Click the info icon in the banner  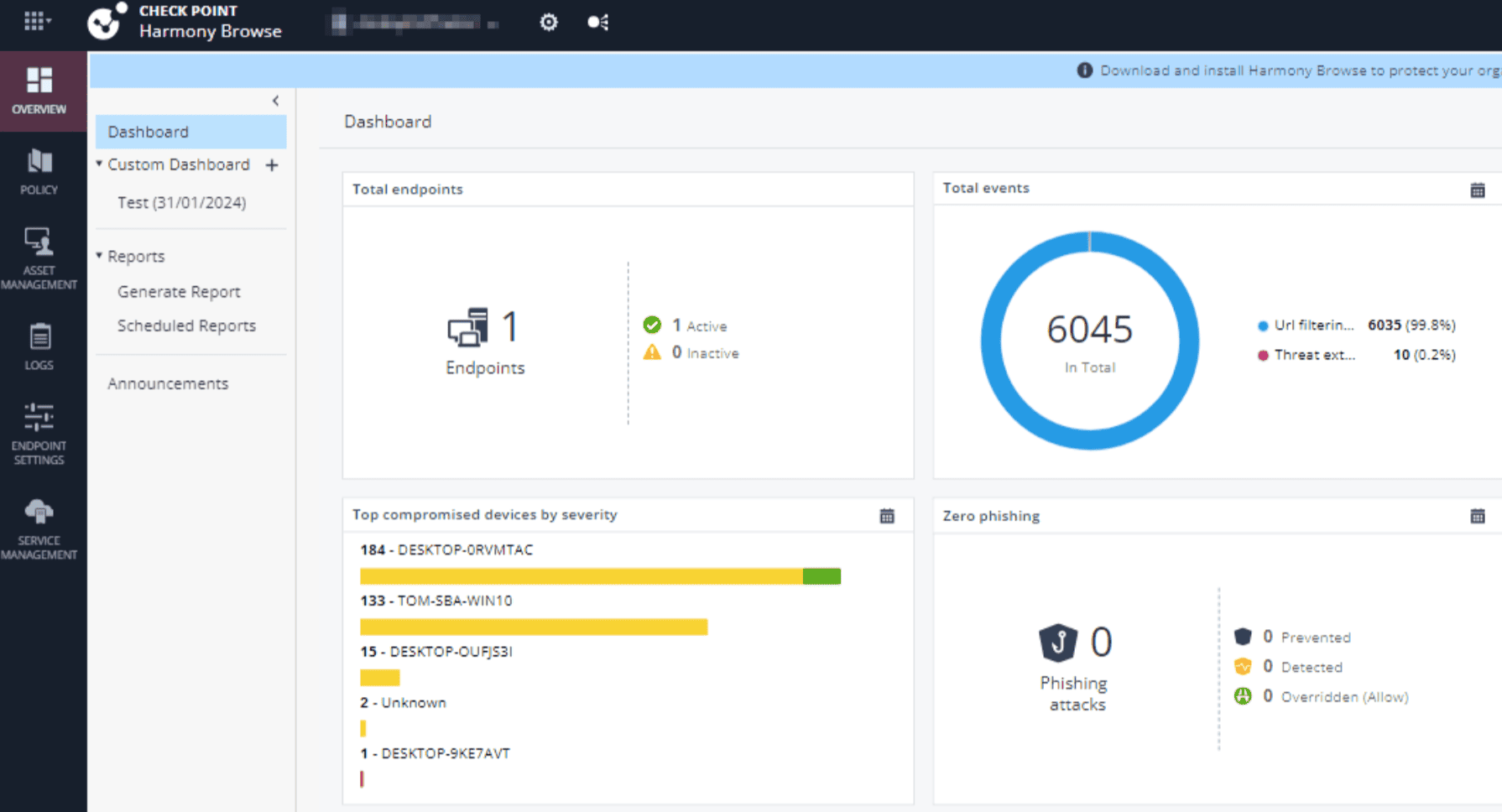[1085, 70]
